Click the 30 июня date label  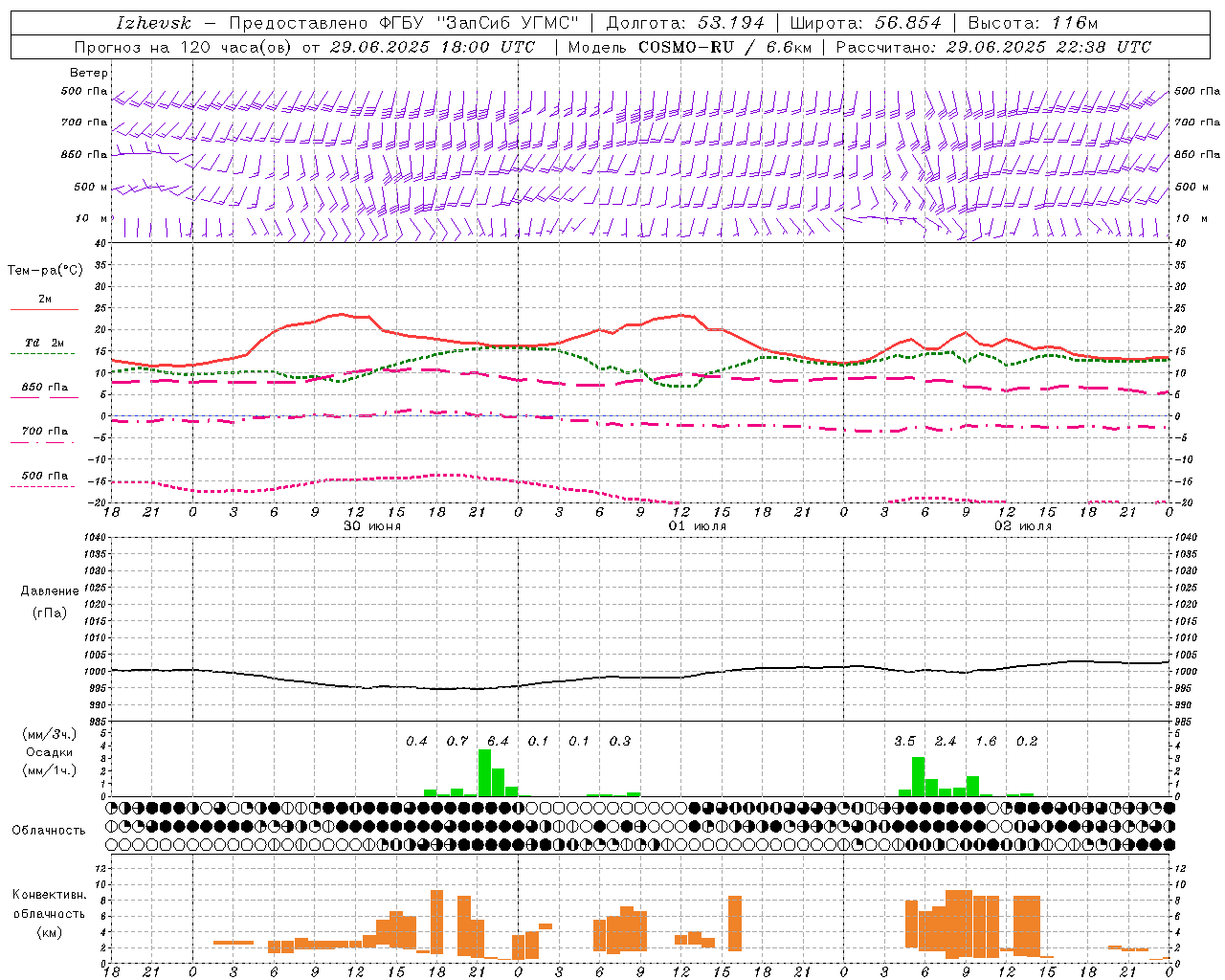click(372, 526)
